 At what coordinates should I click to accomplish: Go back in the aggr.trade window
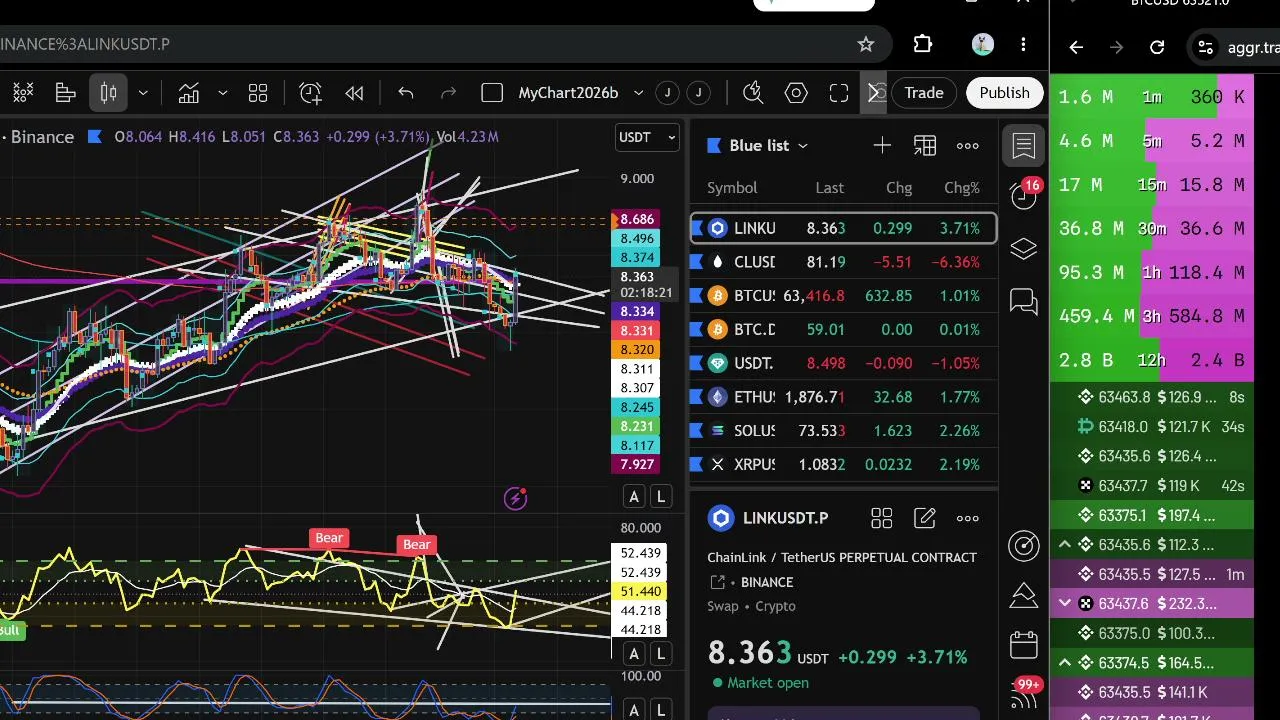click(x=1076, y=47)
